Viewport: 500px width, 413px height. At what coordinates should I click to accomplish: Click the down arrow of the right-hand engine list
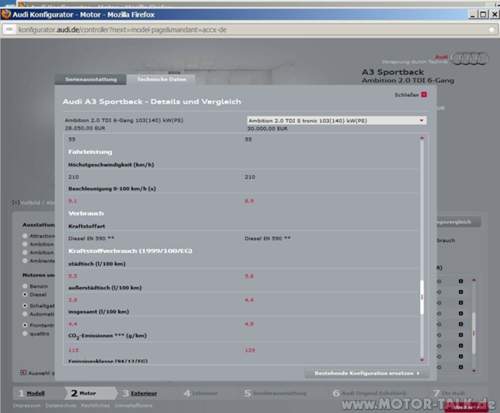(474, 370)
